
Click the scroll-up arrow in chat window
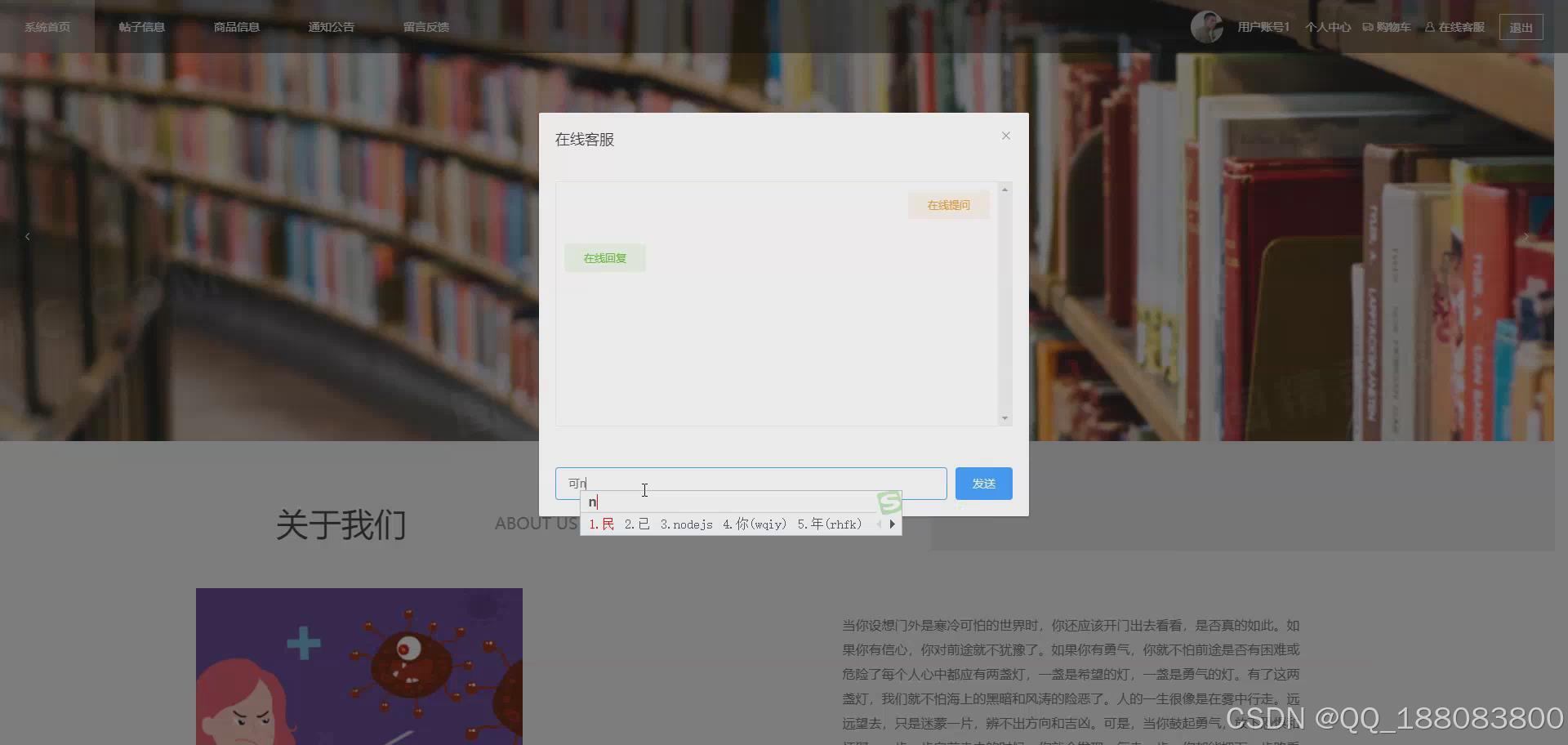coord(1004,189)
